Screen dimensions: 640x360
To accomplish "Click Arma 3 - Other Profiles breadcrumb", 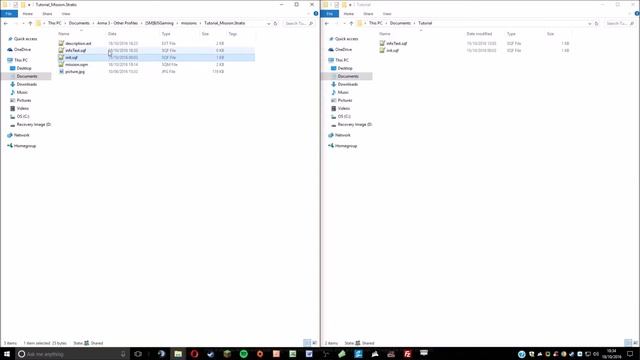I will [x=118, y=23].
